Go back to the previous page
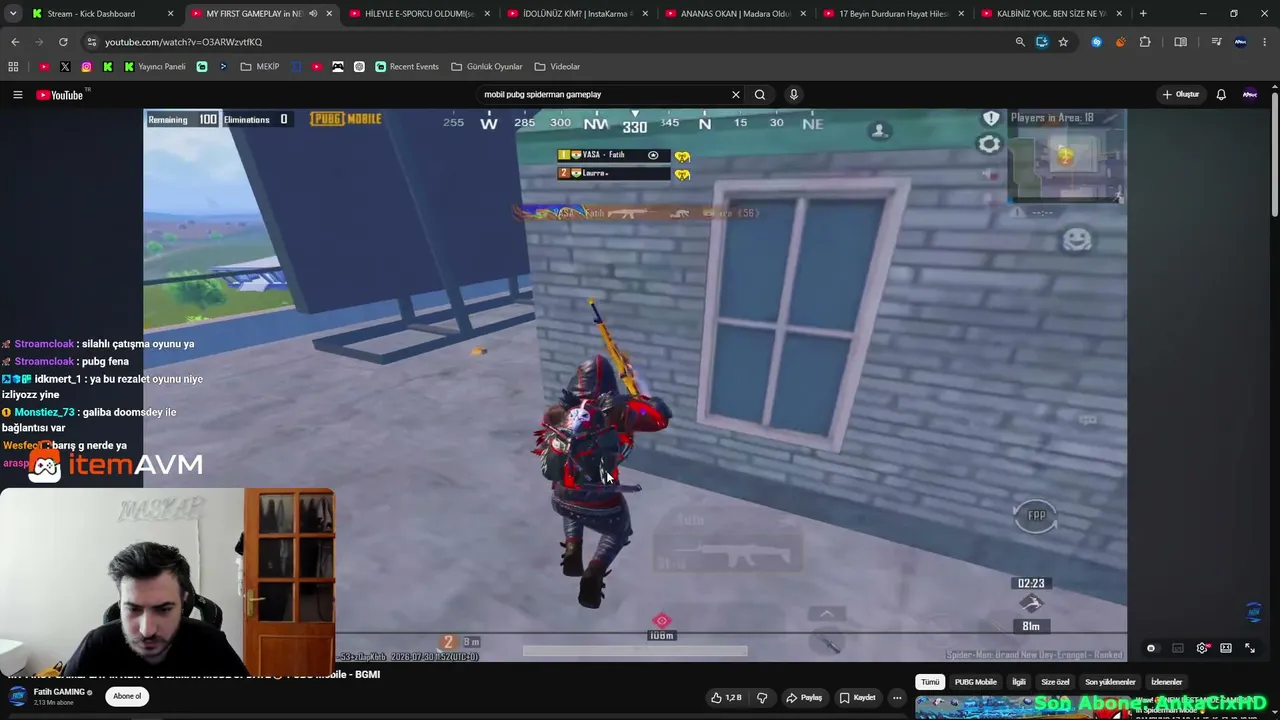1280x720 pixels. (x=15, y=42)
